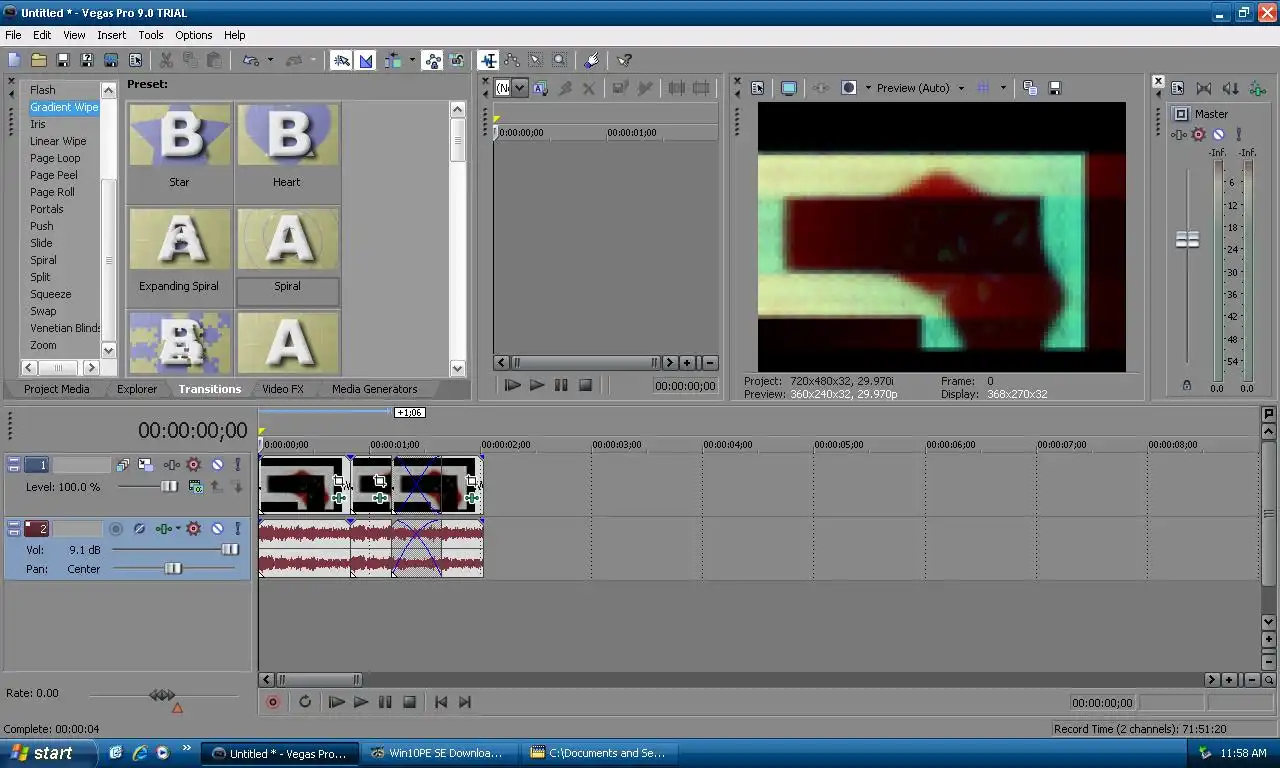Switch to the Video FX tab

point(282,389)
